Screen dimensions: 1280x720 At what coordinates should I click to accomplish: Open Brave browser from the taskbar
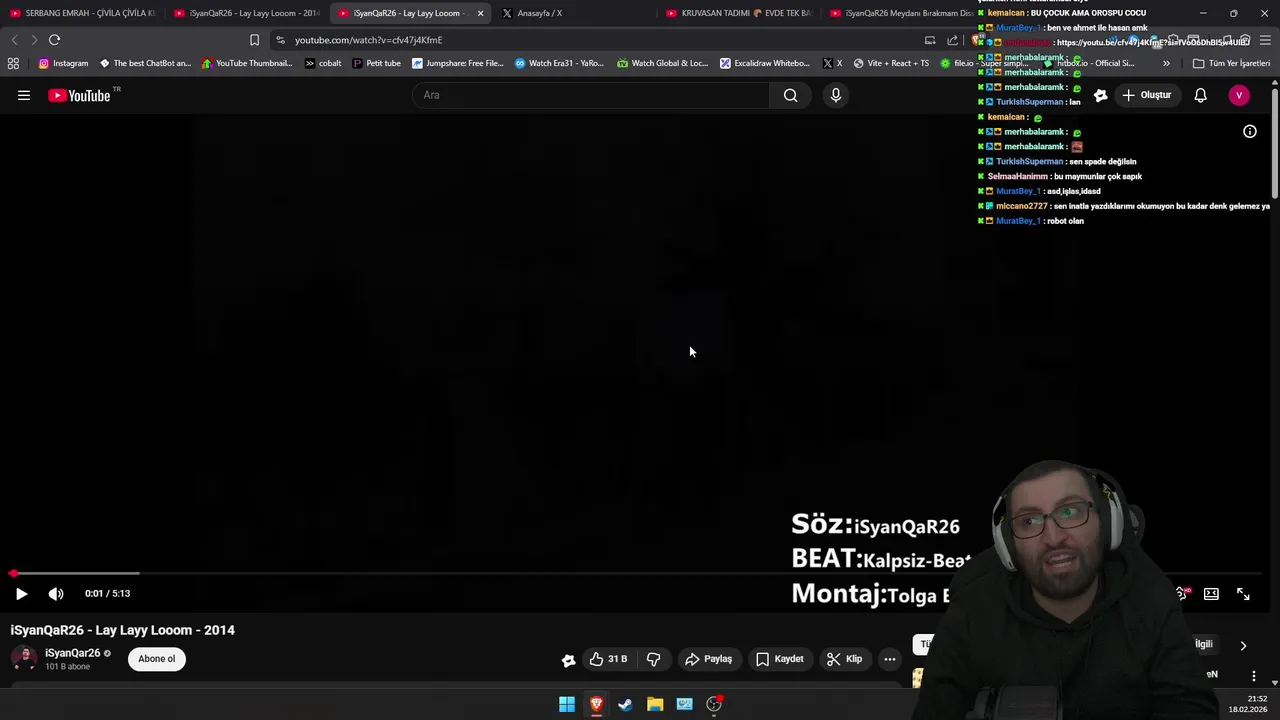pos(596,704)
